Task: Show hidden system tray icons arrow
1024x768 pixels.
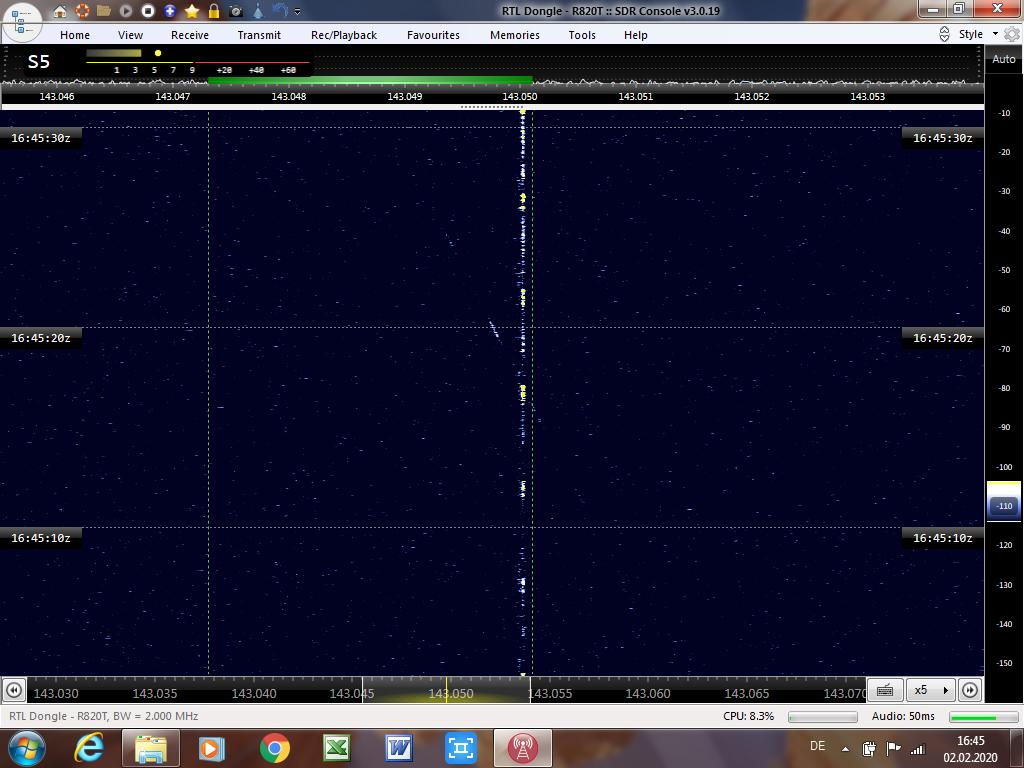Action: (846, 749)
